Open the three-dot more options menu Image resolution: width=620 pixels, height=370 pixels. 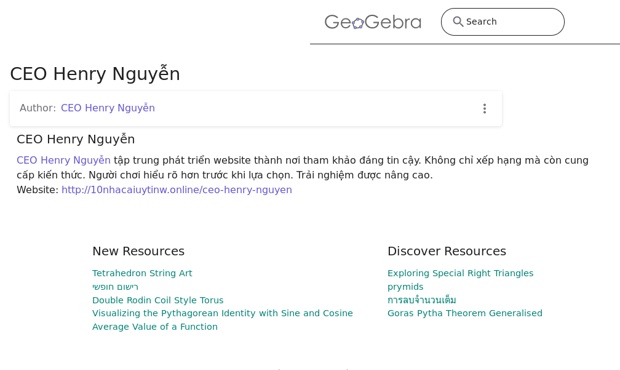pyautogui.click(x=484, y=109)
